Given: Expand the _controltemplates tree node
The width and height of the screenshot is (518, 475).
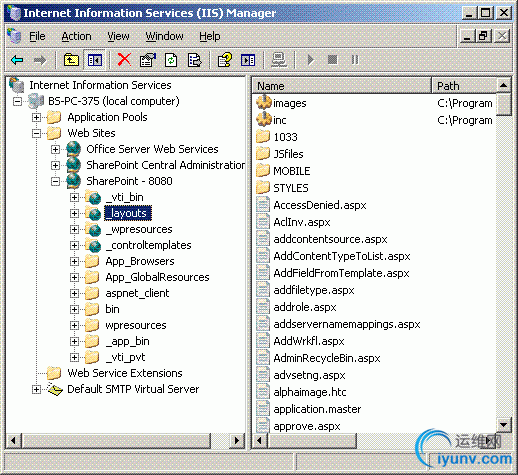Looking at the screenshot, I should 74,245.
